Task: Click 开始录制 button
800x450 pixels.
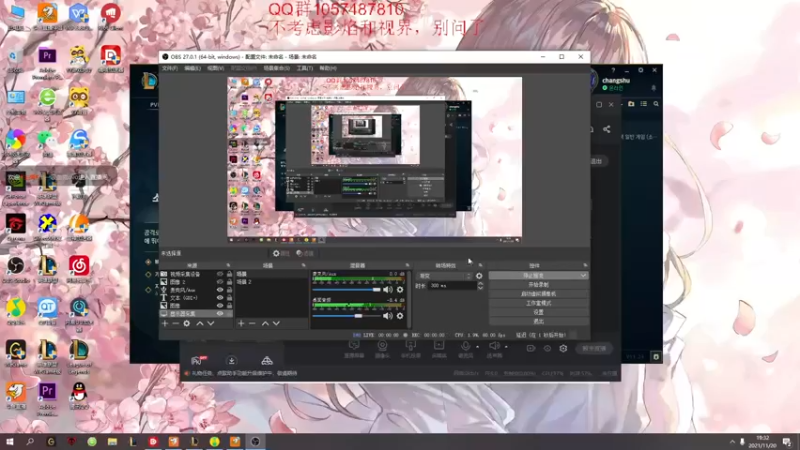Action: tap(538, 285)
